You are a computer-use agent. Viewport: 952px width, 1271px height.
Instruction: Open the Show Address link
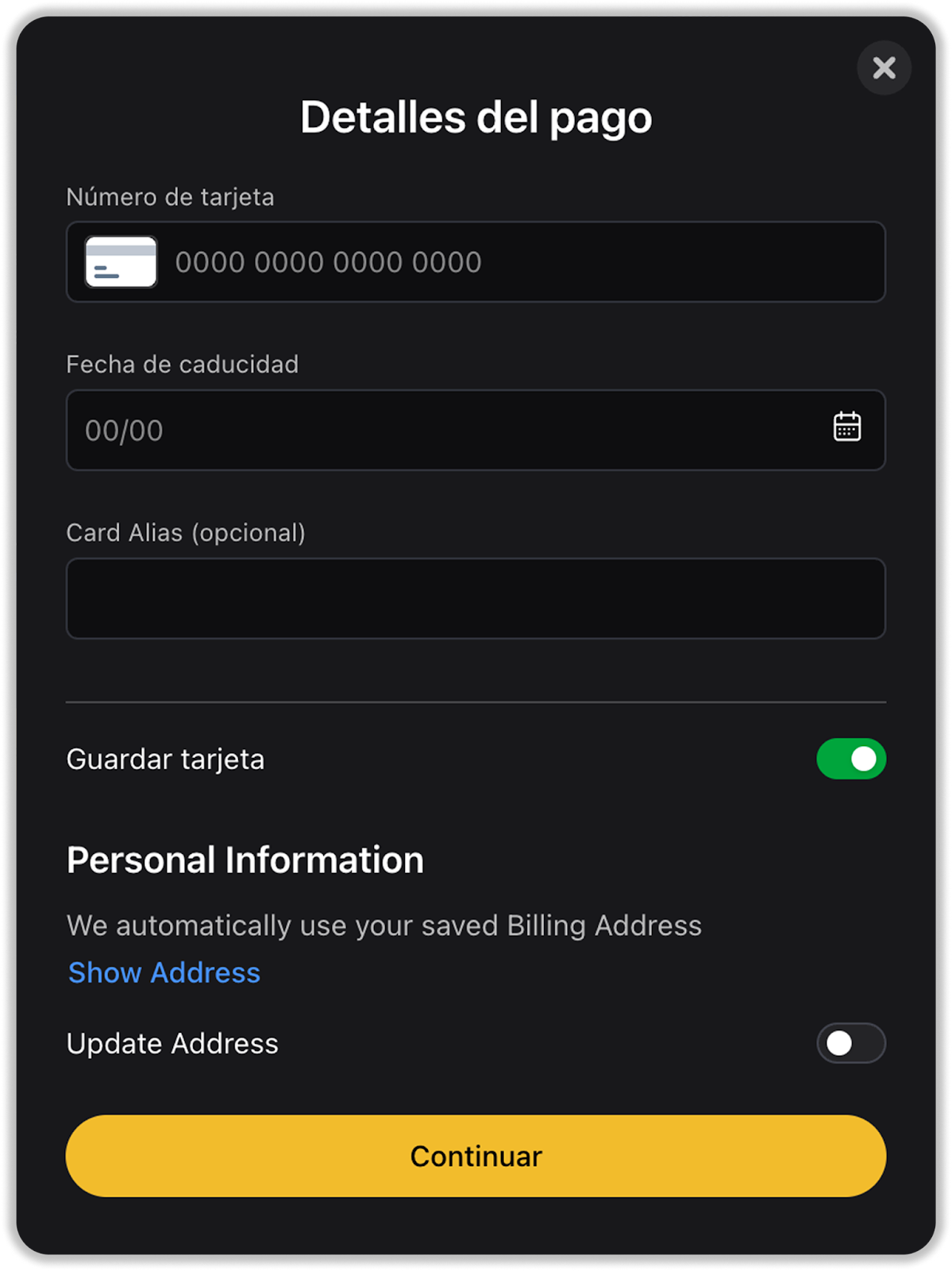pyautogui.click(x=164, y=973)
